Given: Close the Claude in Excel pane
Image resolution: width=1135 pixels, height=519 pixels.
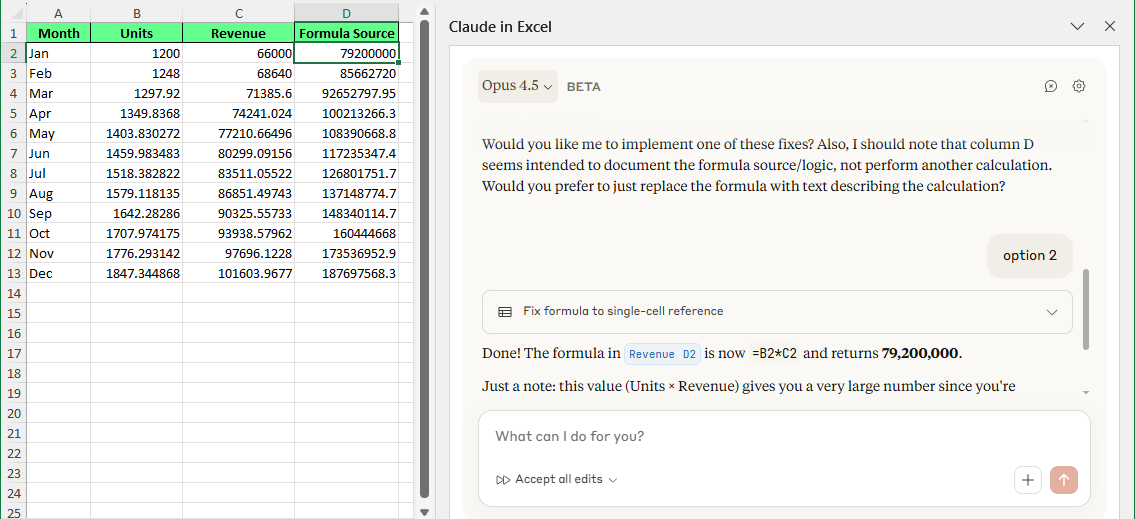Looking at the screenshot, I should pyautogui.click(x=1110, y=27).
